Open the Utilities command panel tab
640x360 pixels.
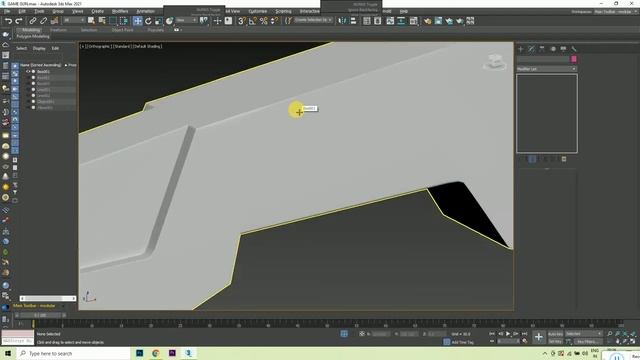tap(574, 49)
